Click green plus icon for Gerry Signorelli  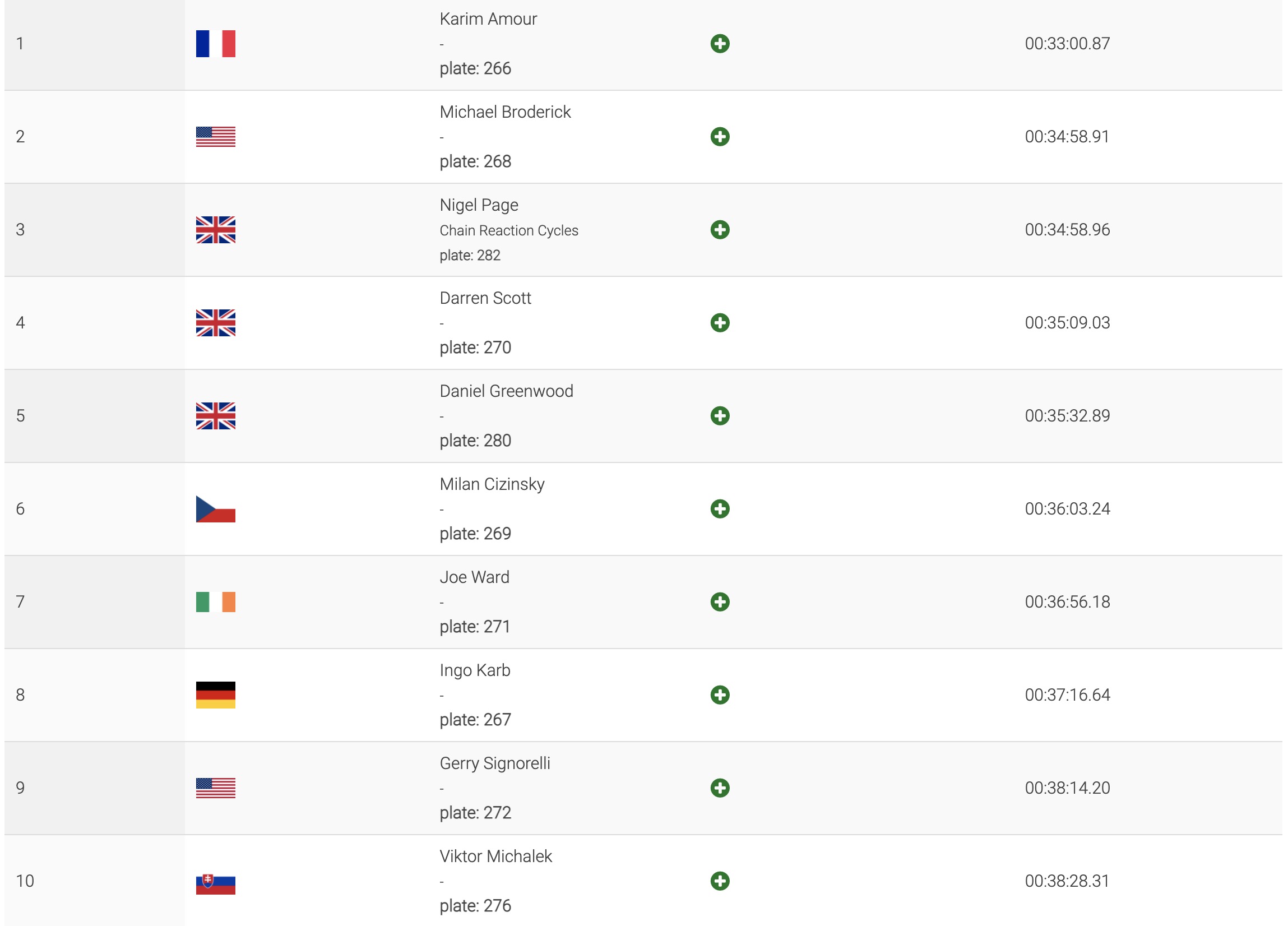tap(720, 788)
